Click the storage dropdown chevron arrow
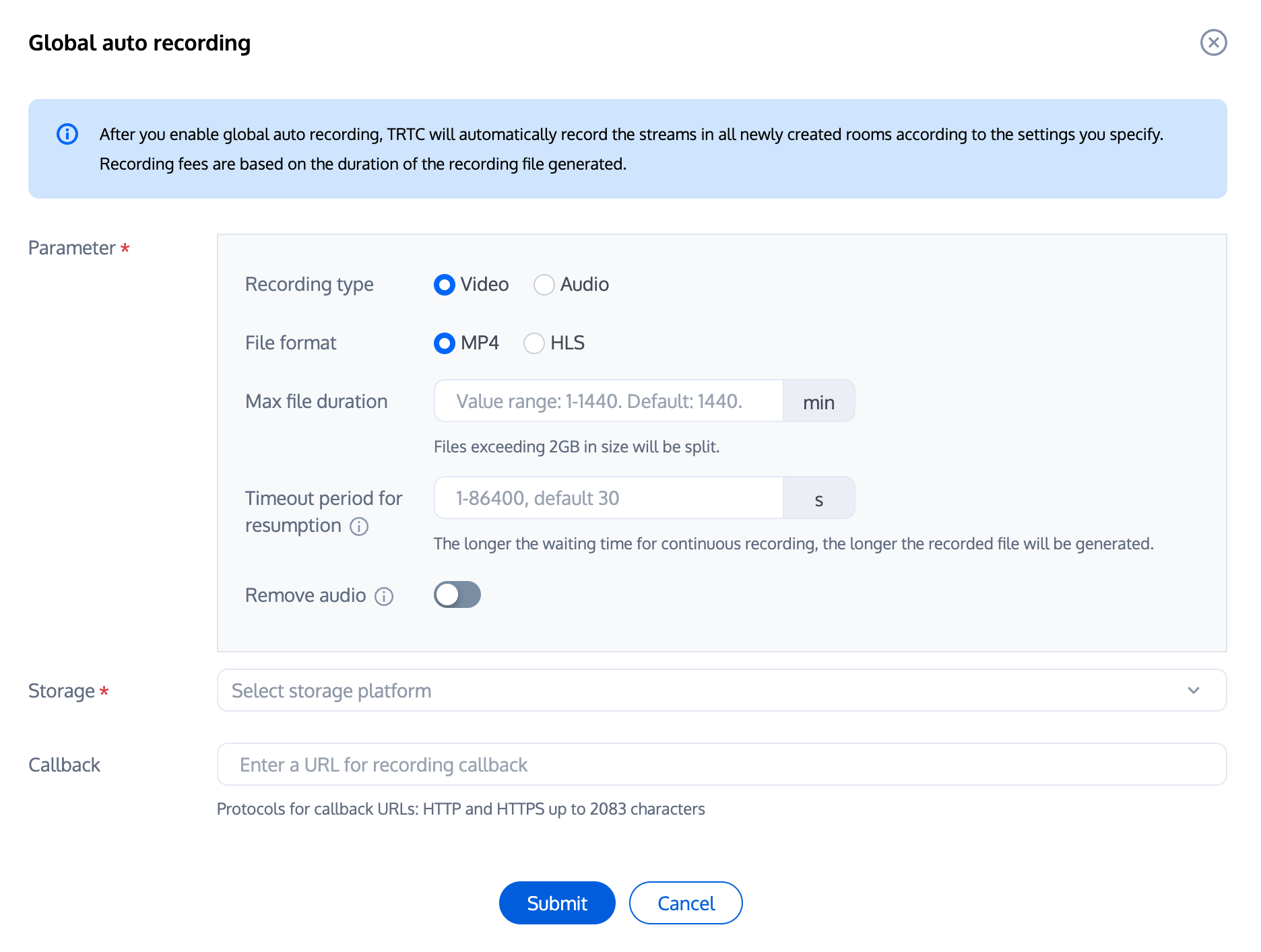Viewport: 1261px width, 952px height. [1194, 691]
